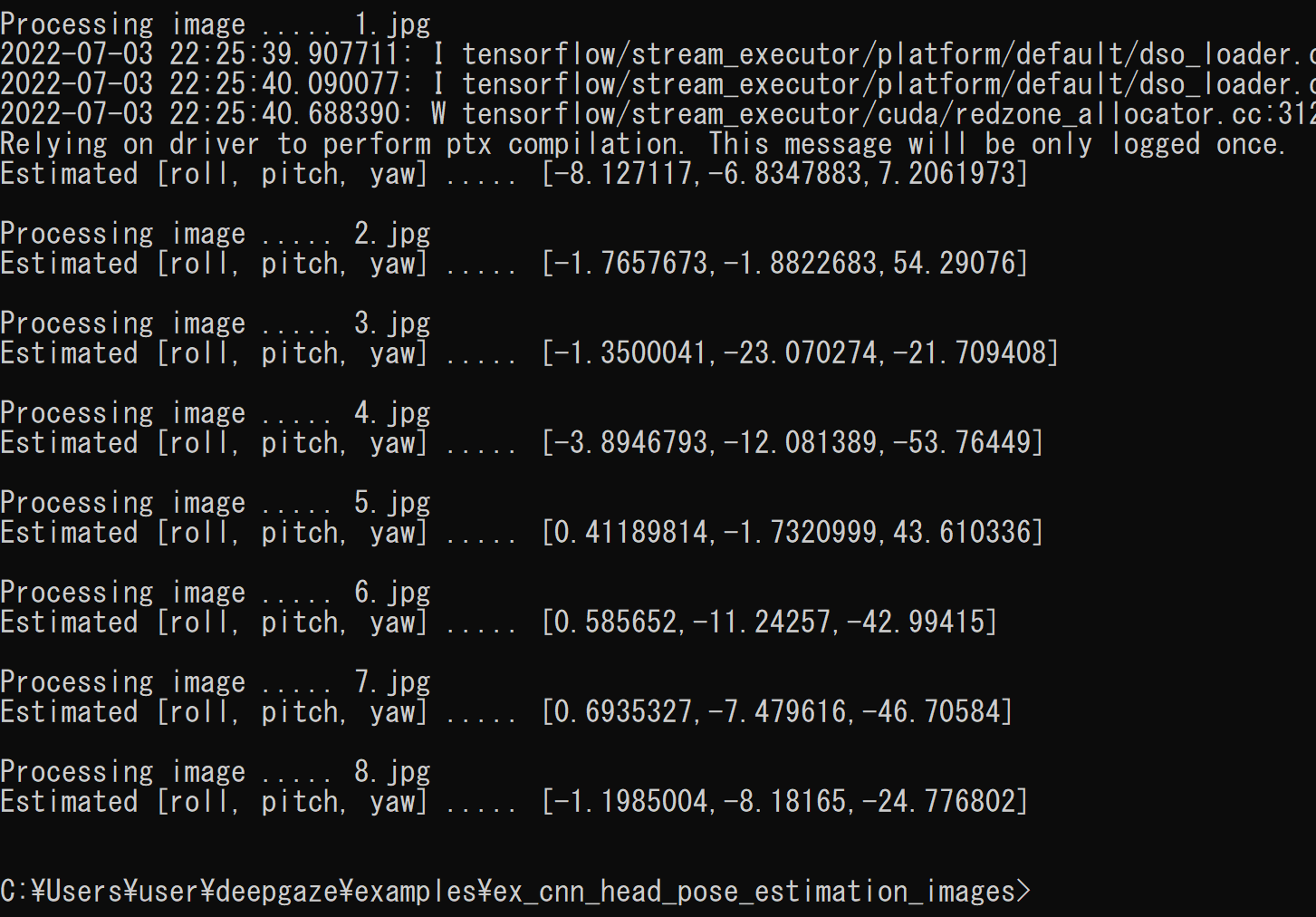Click the command prompt path line
Image resolution: width=1316 pixels, height=917 pixels.
pyautogui.click(x=515, y=892)
